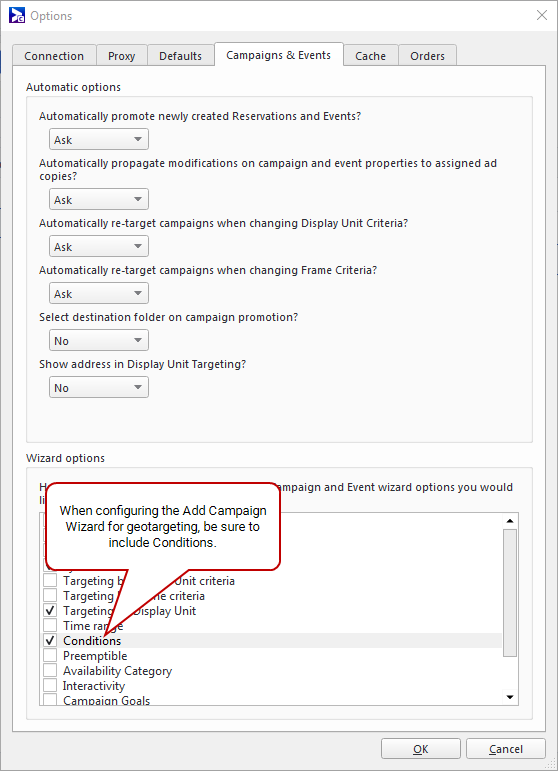Open the destination folder on promotion dropdown
Screen dimensions: 558x771
pos(99,341)
